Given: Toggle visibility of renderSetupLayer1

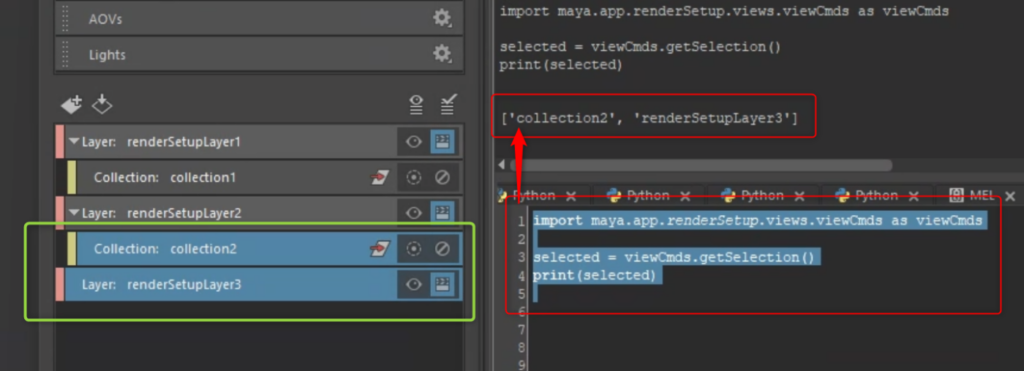Looking at the screenshot, I should coord(413,142).
